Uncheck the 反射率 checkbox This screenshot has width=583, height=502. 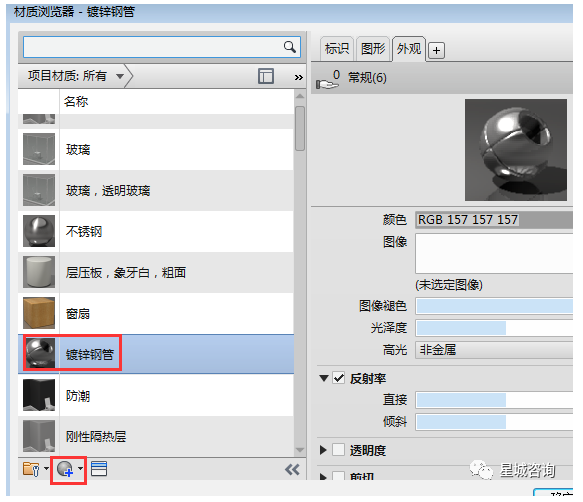point(339,378)
